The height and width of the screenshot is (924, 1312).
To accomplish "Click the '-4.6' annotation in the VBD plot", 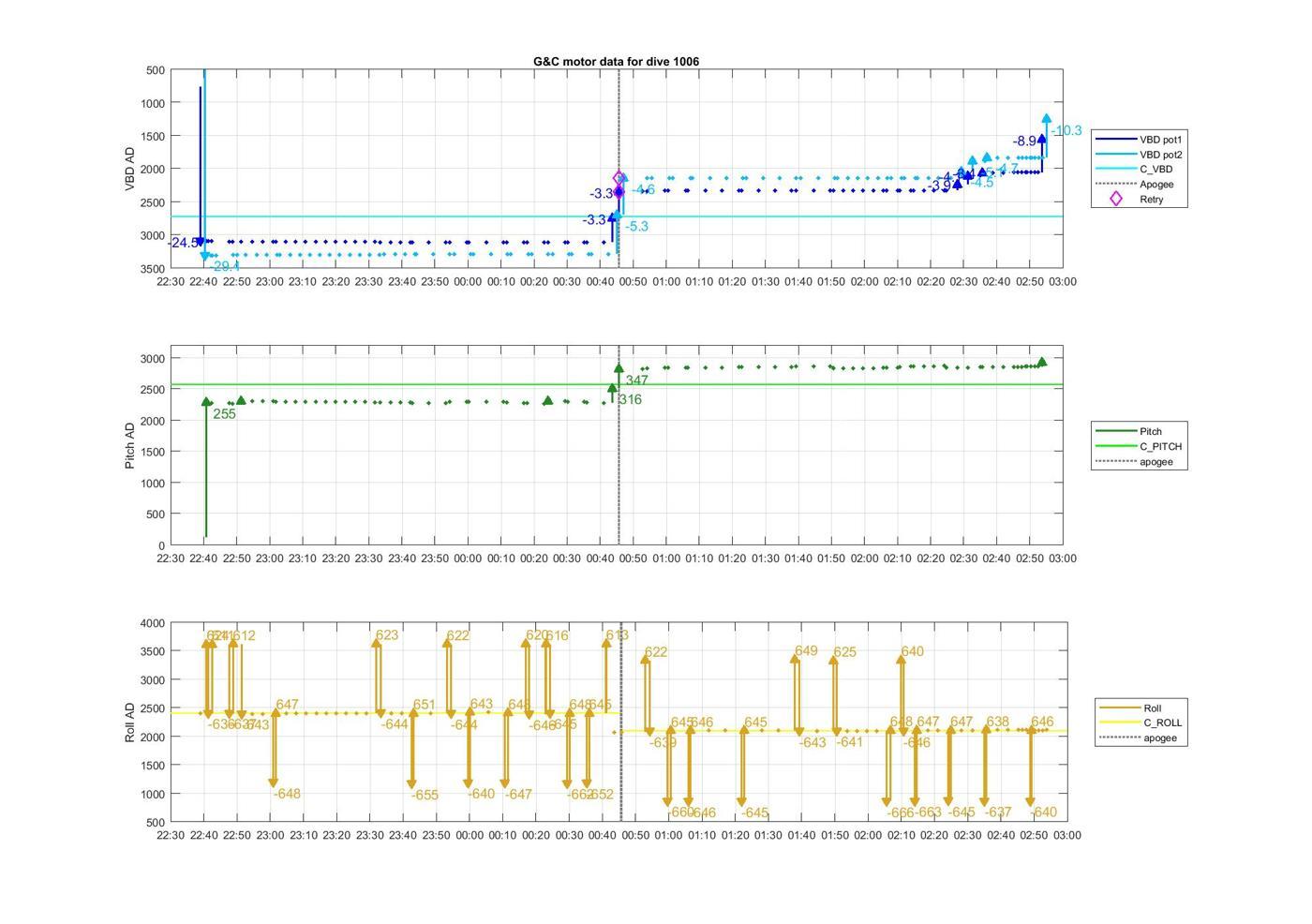I will 643,190.
